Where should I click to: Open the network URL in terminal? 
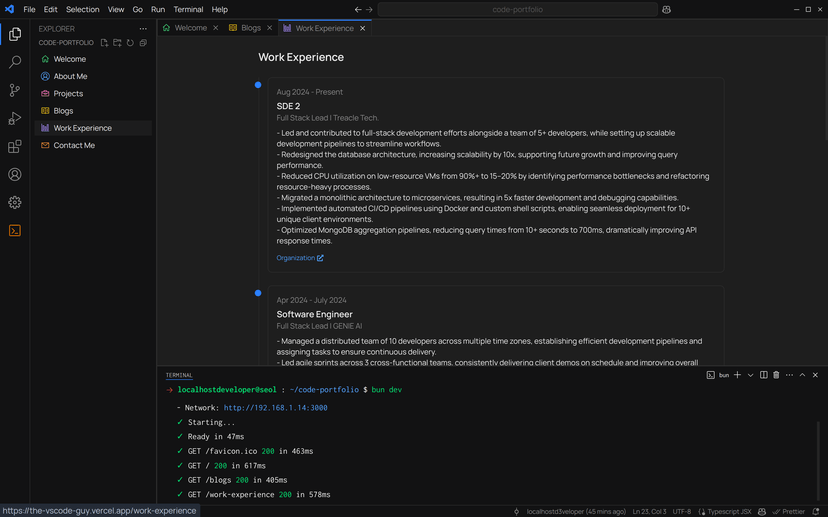276,408
